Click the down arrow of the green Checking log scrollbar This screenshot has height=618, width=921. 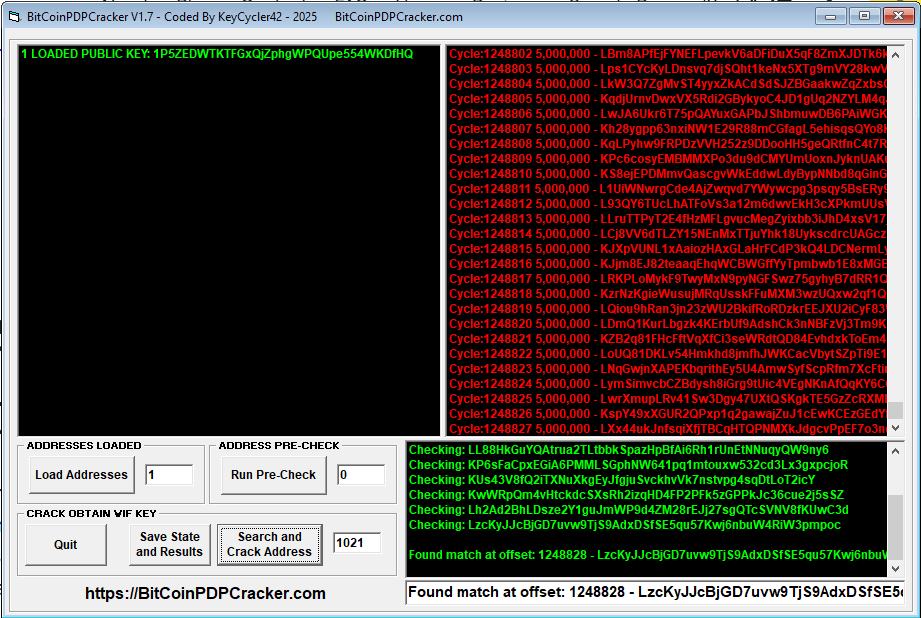896,566
